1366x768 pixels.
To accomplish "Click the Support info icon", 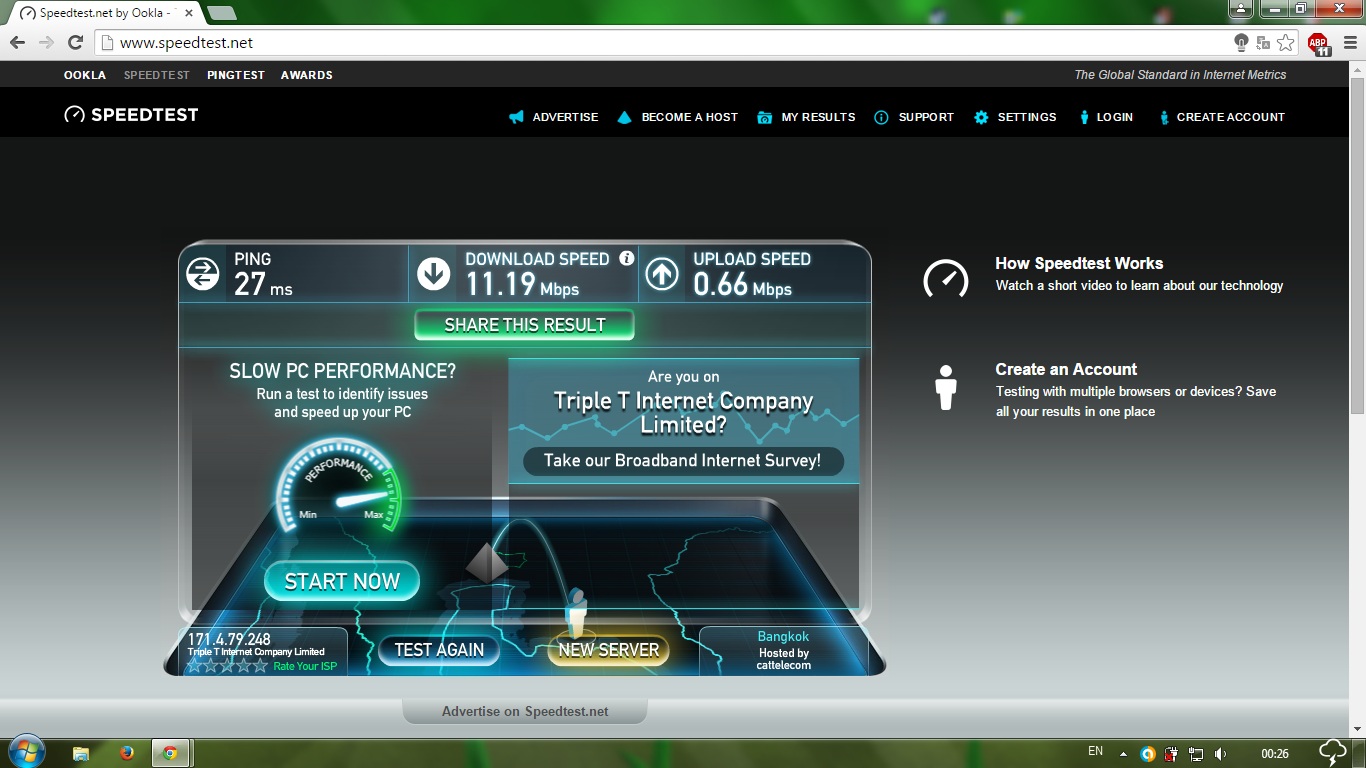I will (x=881, y=117).
